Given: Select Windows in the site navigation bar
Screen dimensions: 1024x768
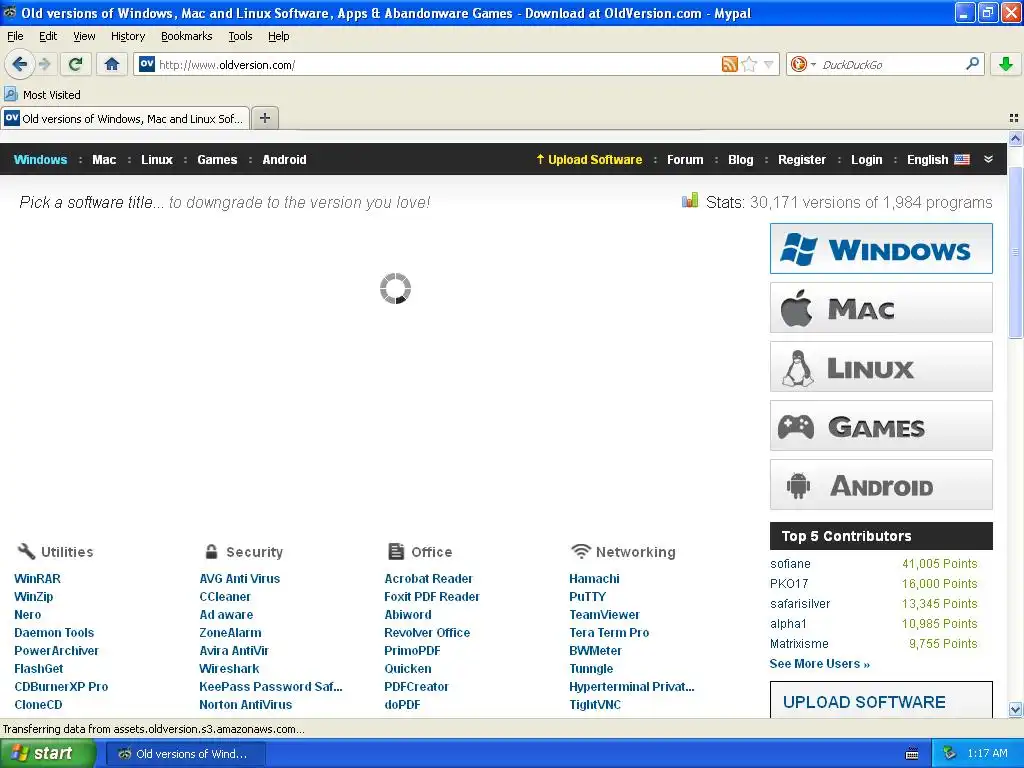Looking at the screenshot, I should tap(40, 159).
